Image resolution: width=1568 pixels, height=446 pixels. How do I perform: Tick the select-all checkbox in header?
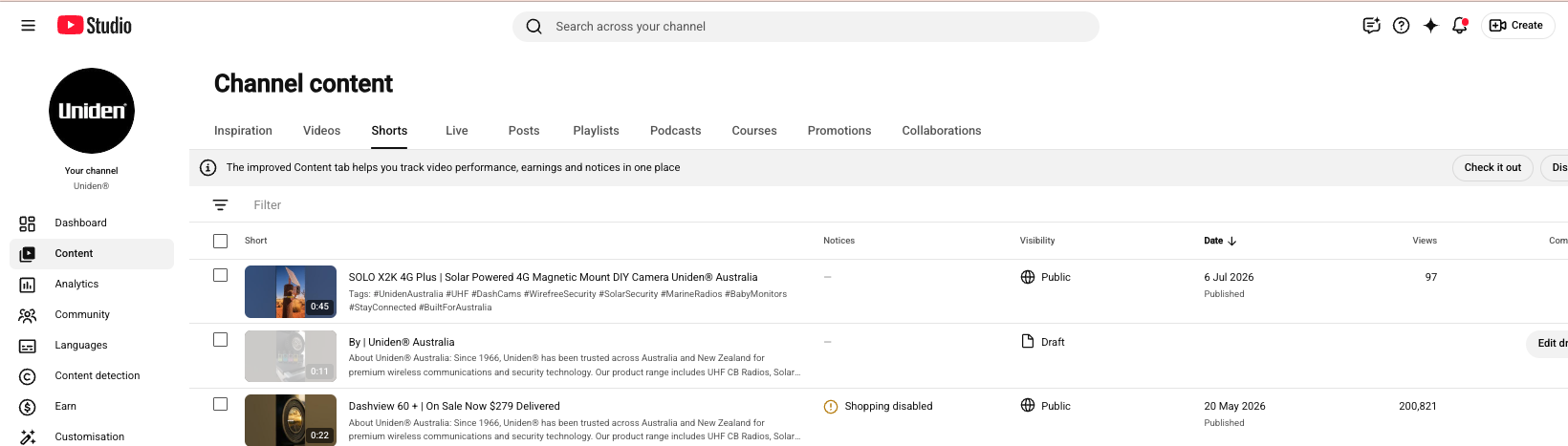coord(221,242)
